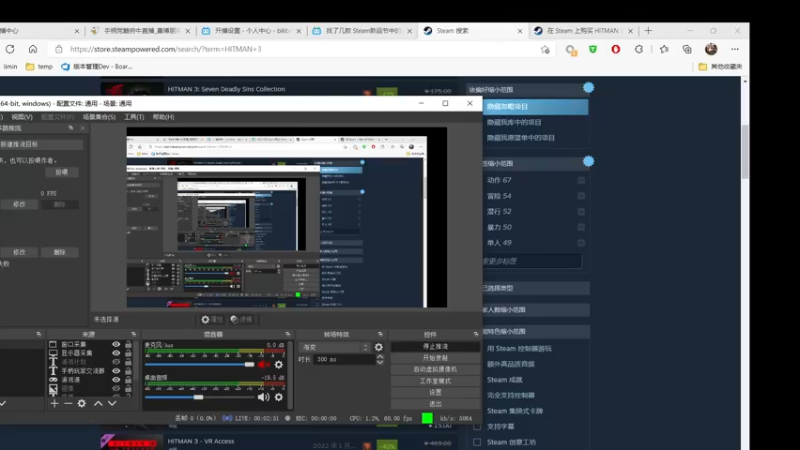
Task: Click the Steam page vertical scrollbar
Action: (745, 151)
